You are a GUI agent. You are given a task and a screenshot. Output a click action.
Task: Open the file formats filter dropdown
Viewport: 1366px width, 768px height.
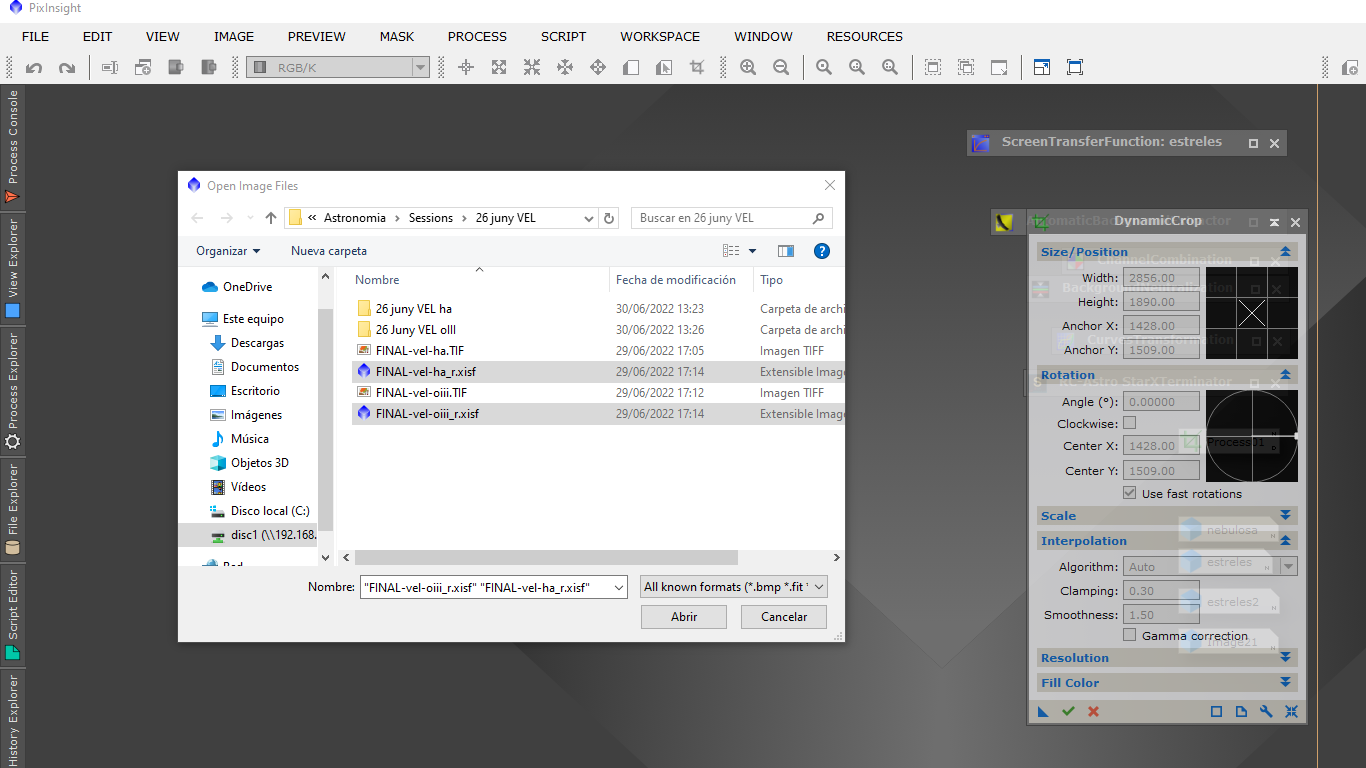pos(734,587)
